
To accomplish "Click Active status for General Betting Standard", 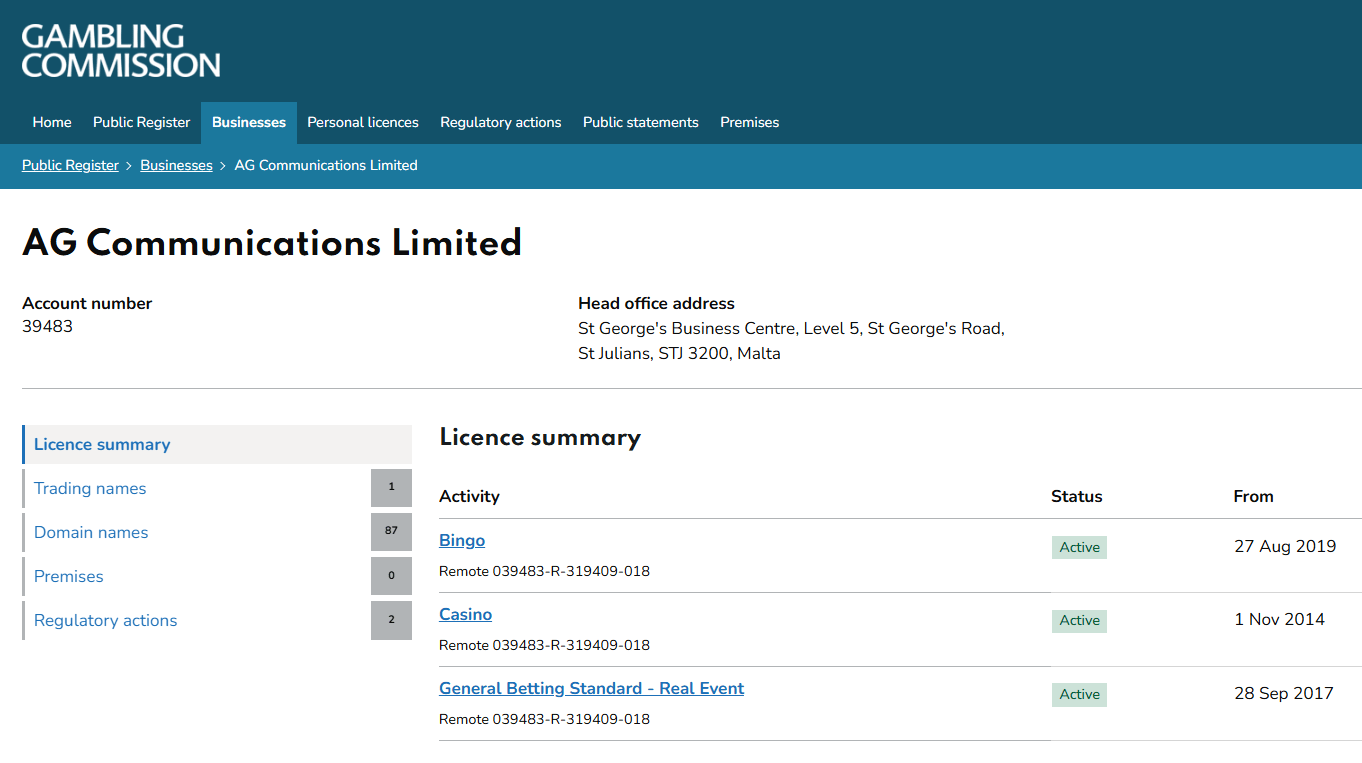I will coord(1079,694).
